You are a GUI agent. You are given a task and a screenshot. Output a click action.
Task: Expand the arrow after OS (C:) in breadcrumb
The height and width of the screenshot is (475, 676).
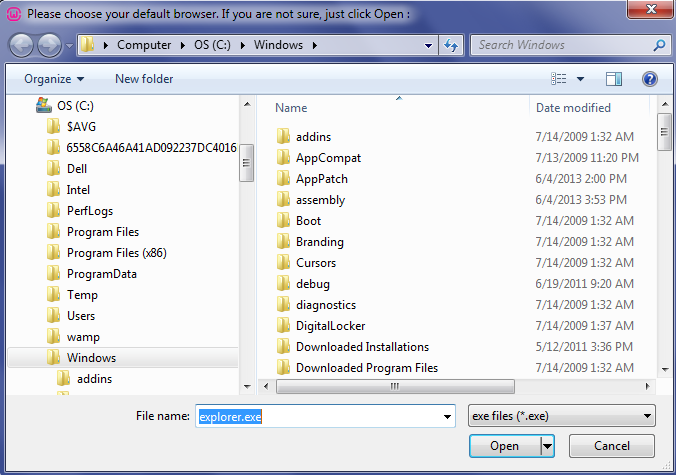click(243, 45)
